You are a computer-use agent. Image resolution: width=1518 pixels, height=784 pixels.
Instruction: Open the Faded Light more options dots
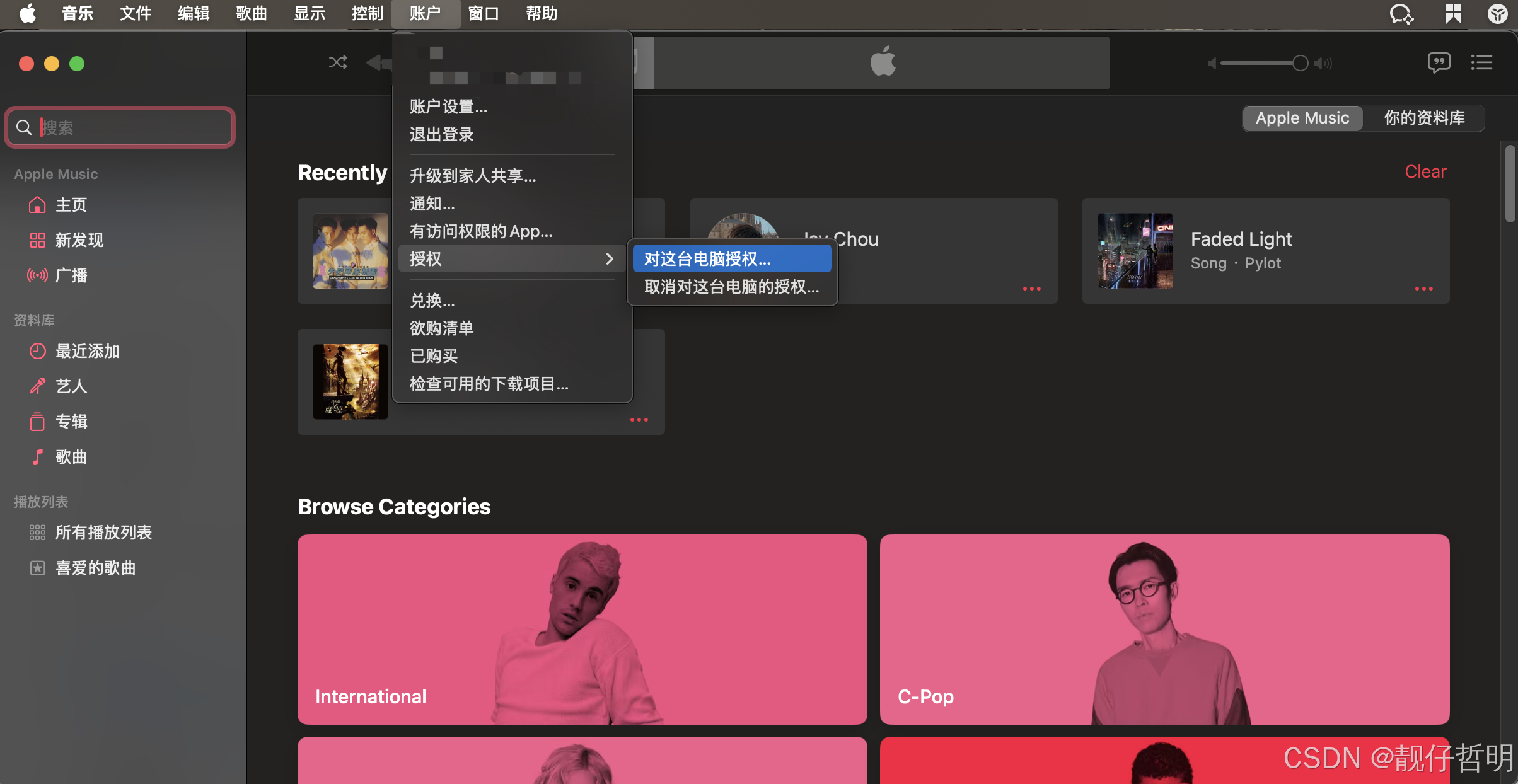point(1423,289)
